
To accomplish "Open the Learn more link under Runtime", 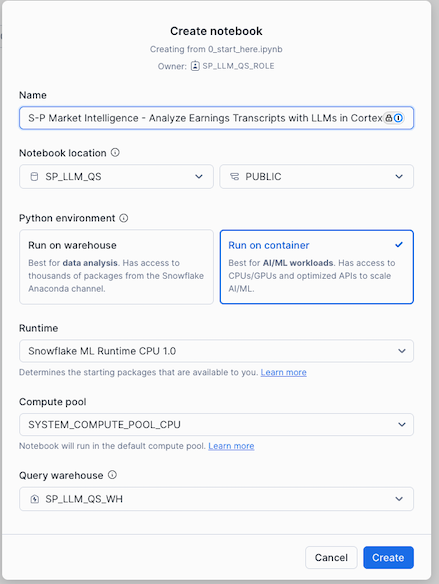I will 283,372.
